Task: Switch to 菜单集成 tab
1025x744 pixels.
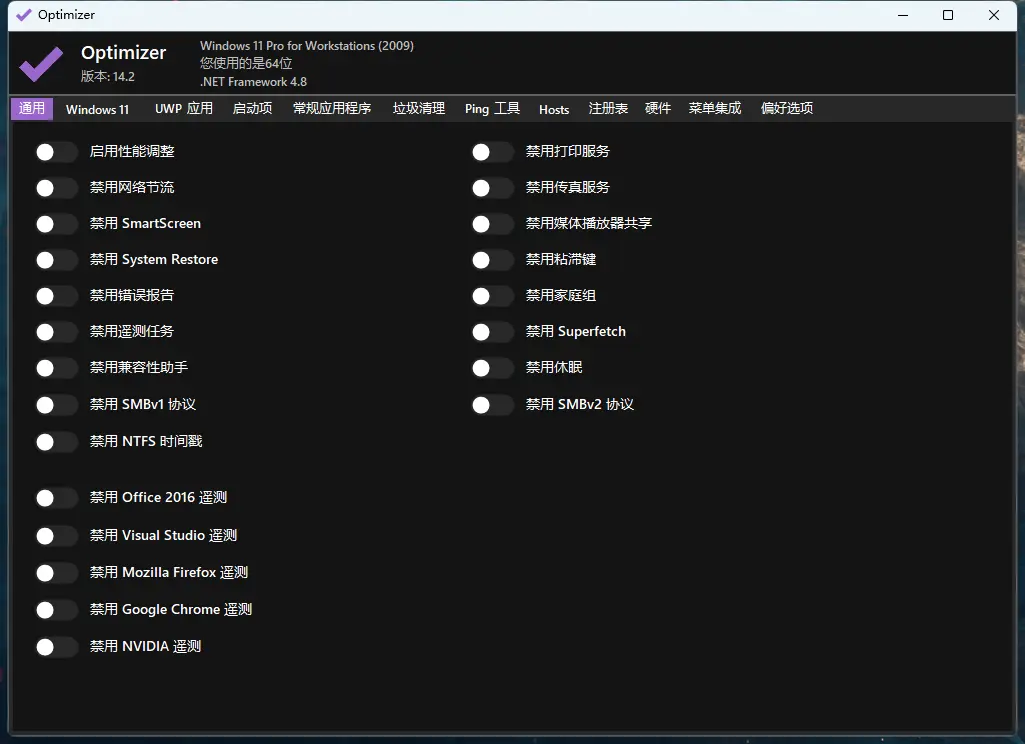Action: point(714,109)
